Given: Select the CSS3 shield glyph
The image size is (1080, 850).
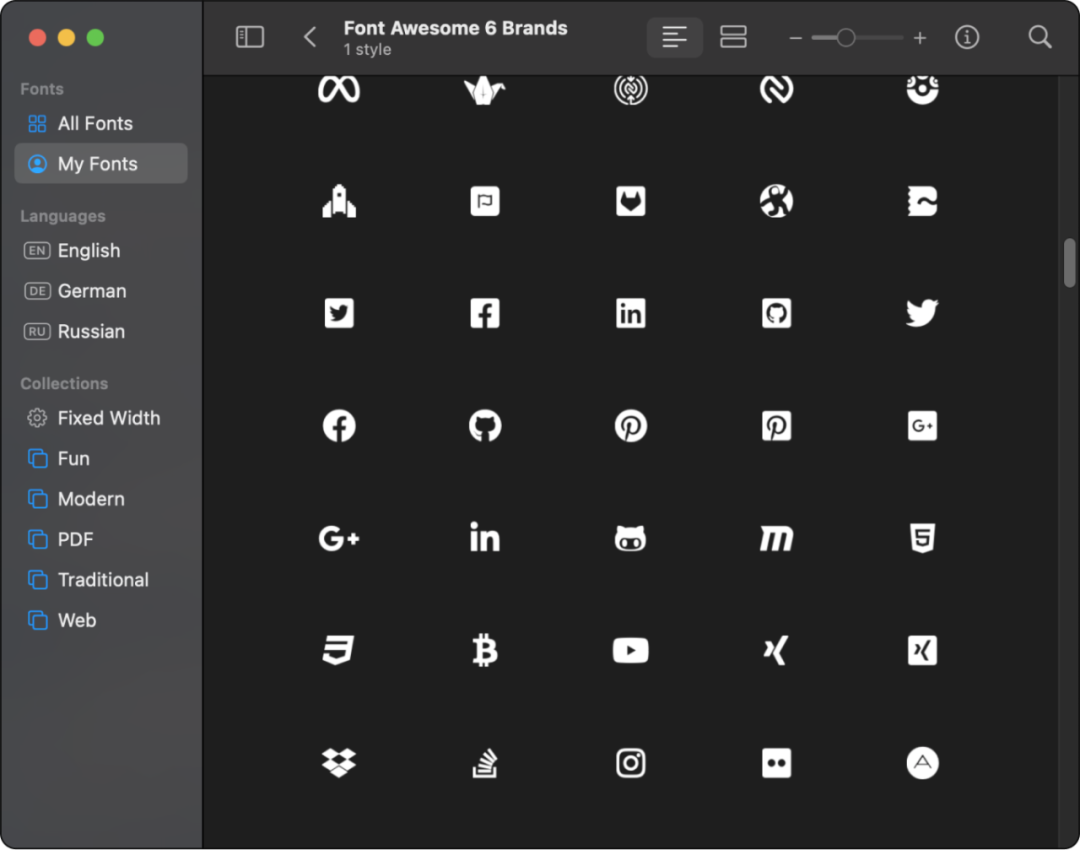Looking at the screenshot, I should pyautogui.click(x=339, y=650).
